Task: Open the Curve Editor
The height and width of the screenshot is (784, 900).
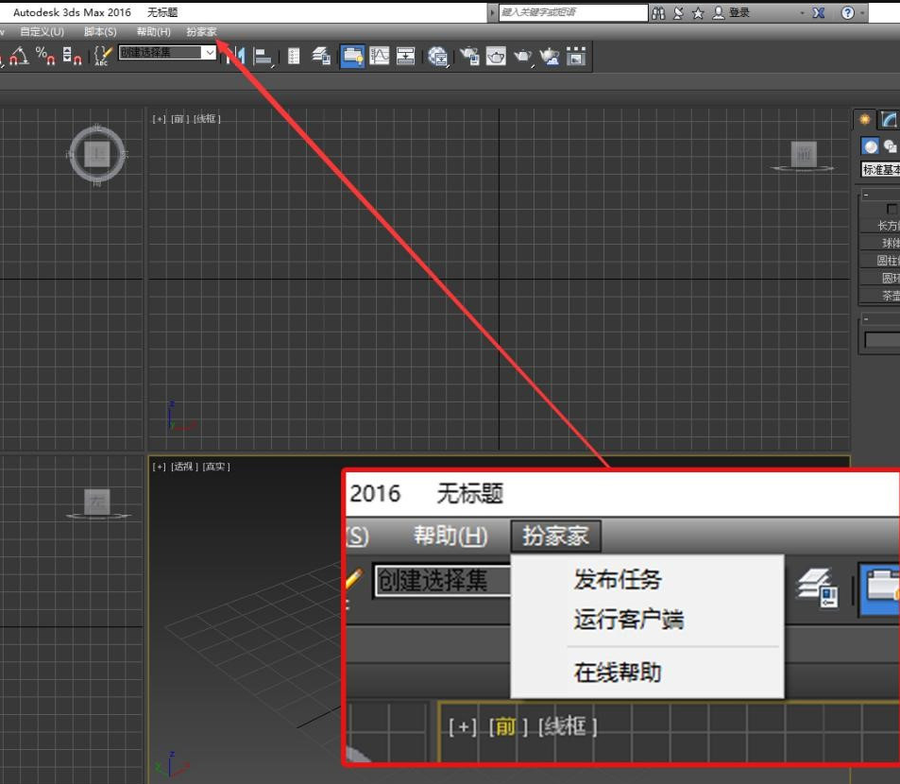Action: point(379,56)
